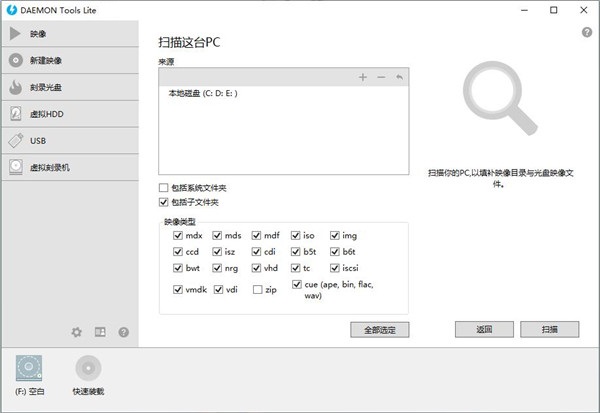Viewport: 600px width, 413px height.
Task: Click the minus icon to remove a source
Action: pyautogui.click(x=381, y=77)
